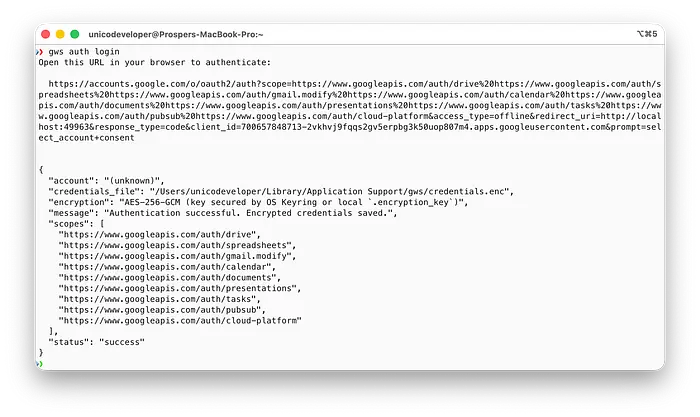
Task: Click the auth/documents scope URL
Action: [x=167, y=277]
